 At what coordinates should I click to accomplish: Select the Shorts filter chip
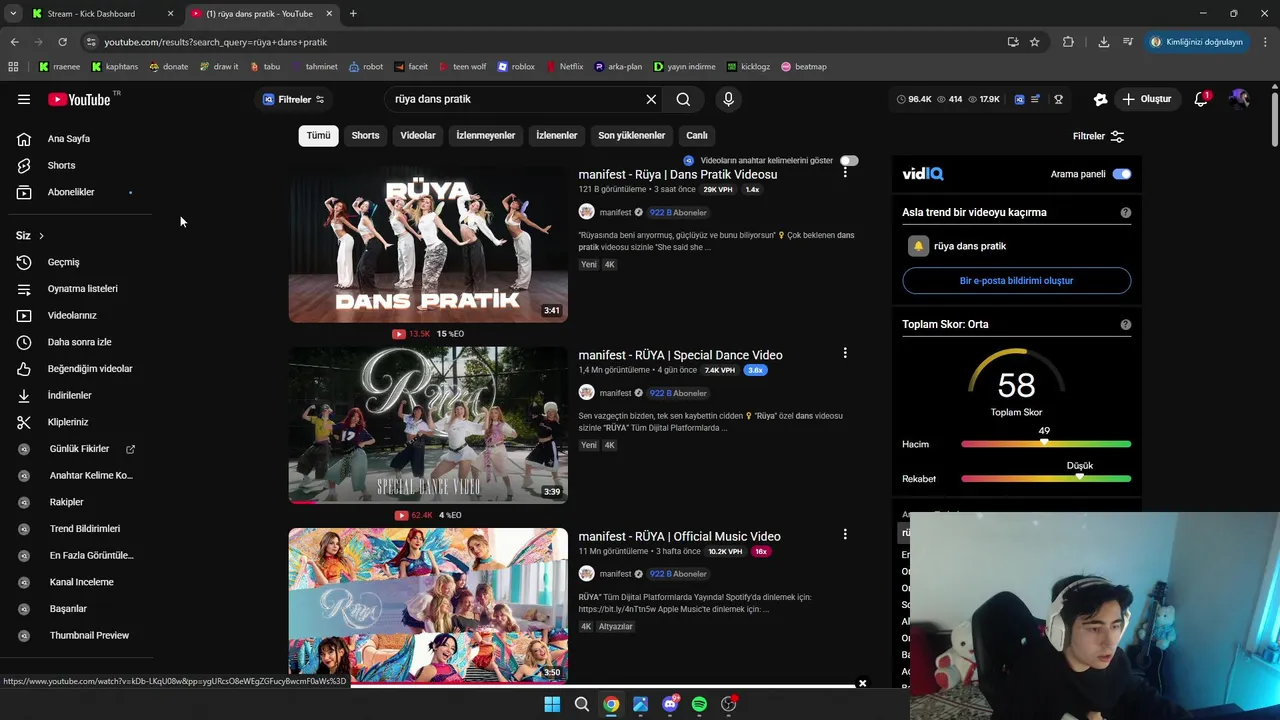(365, 135)
